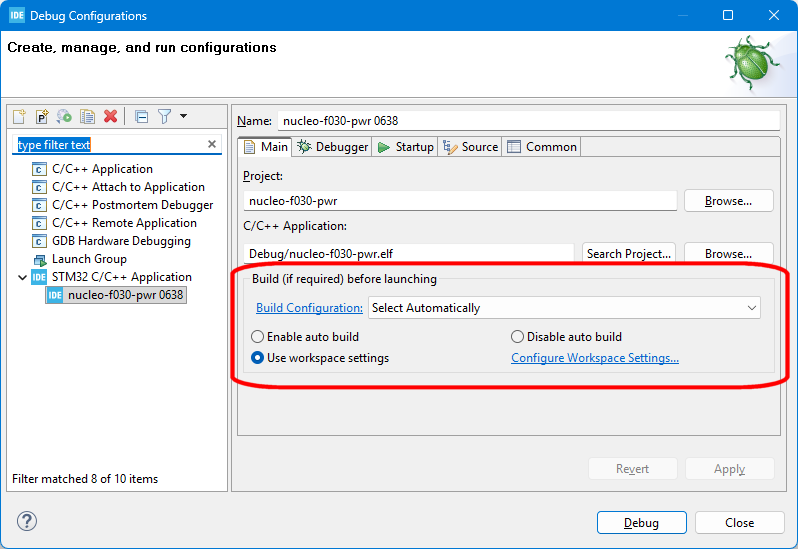Click the Project name field

460,201
